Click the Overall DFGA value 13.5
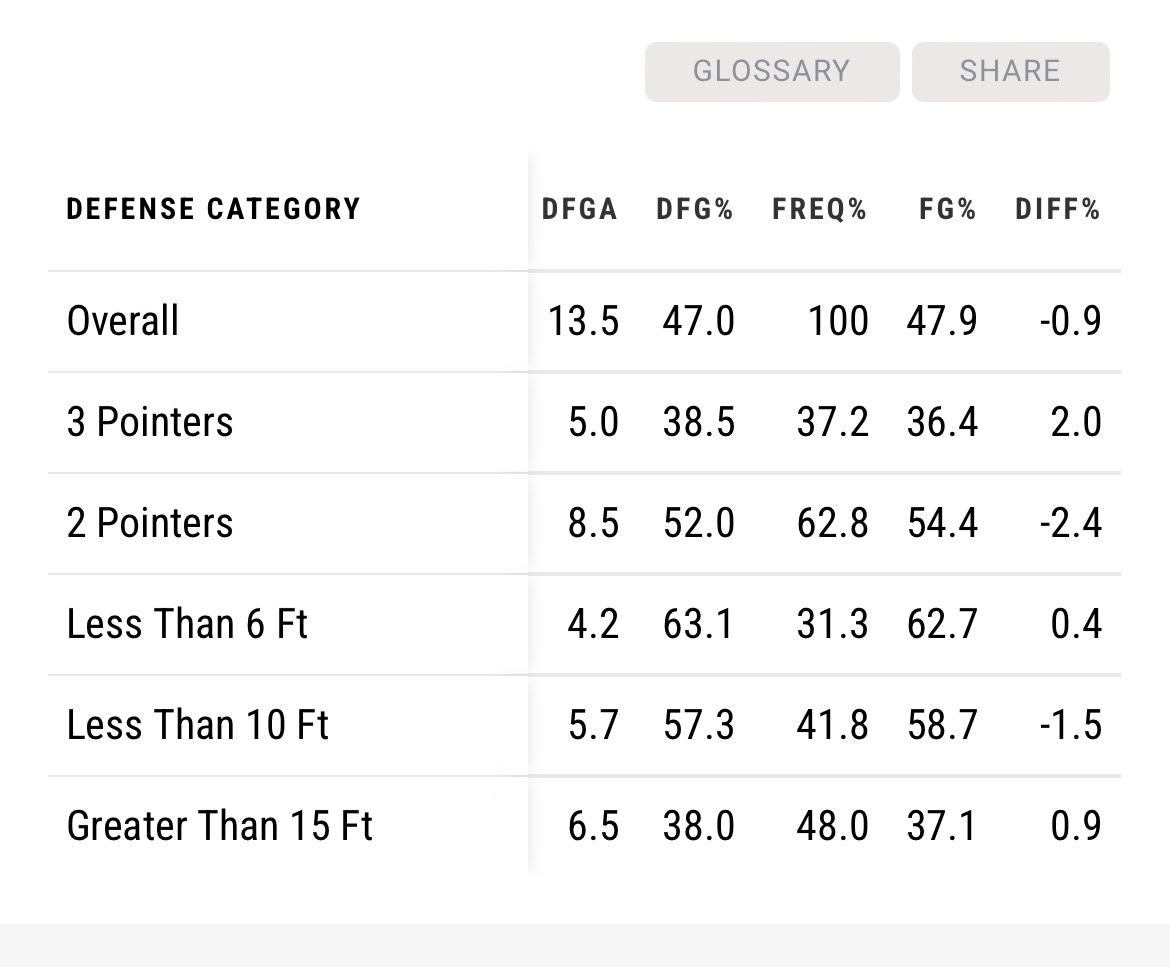This screenshot has height=967, width=1170. click(x=583, y=321)
